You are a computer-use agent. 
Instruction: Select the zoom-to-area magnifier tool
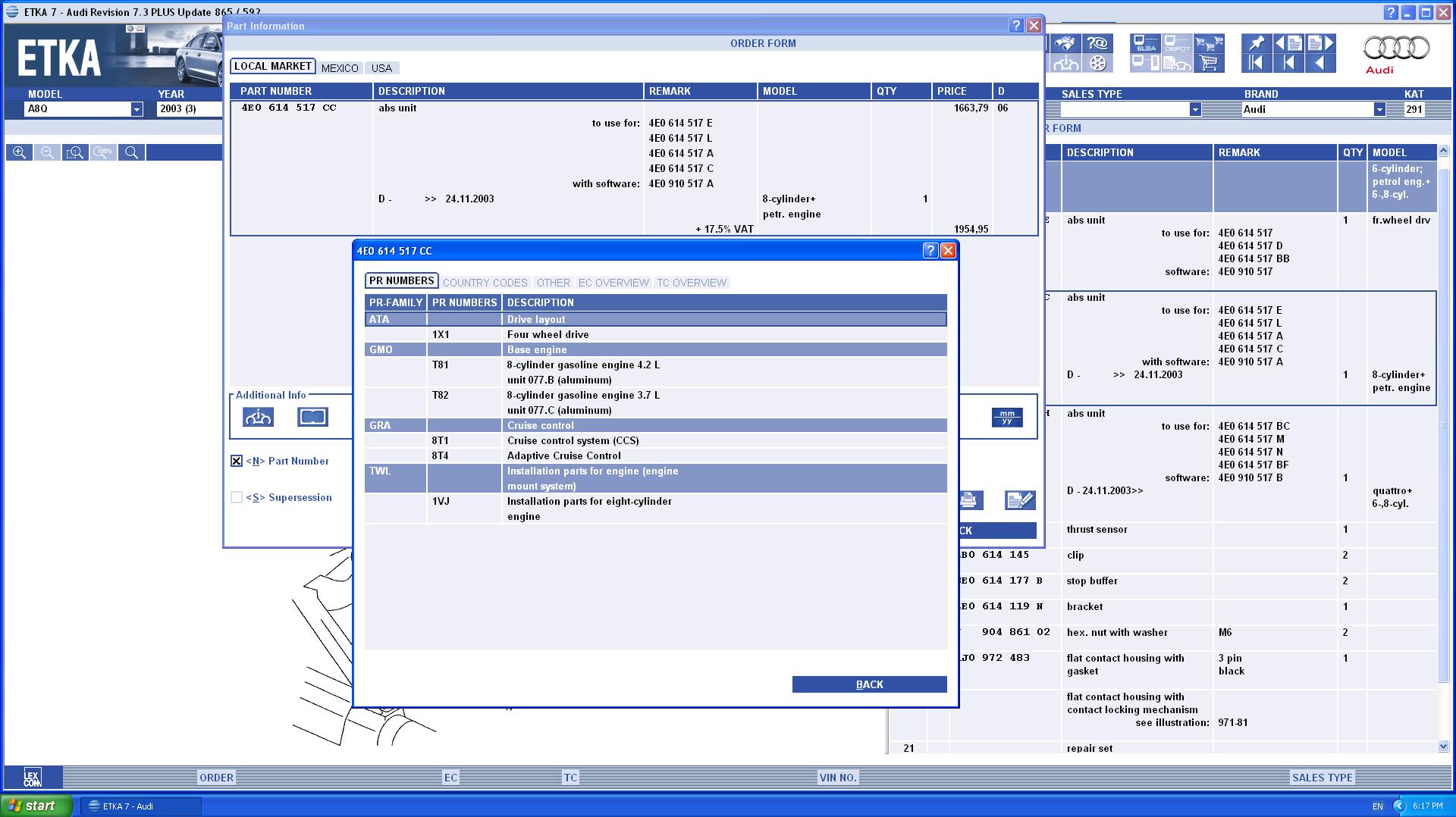(75, 152)
